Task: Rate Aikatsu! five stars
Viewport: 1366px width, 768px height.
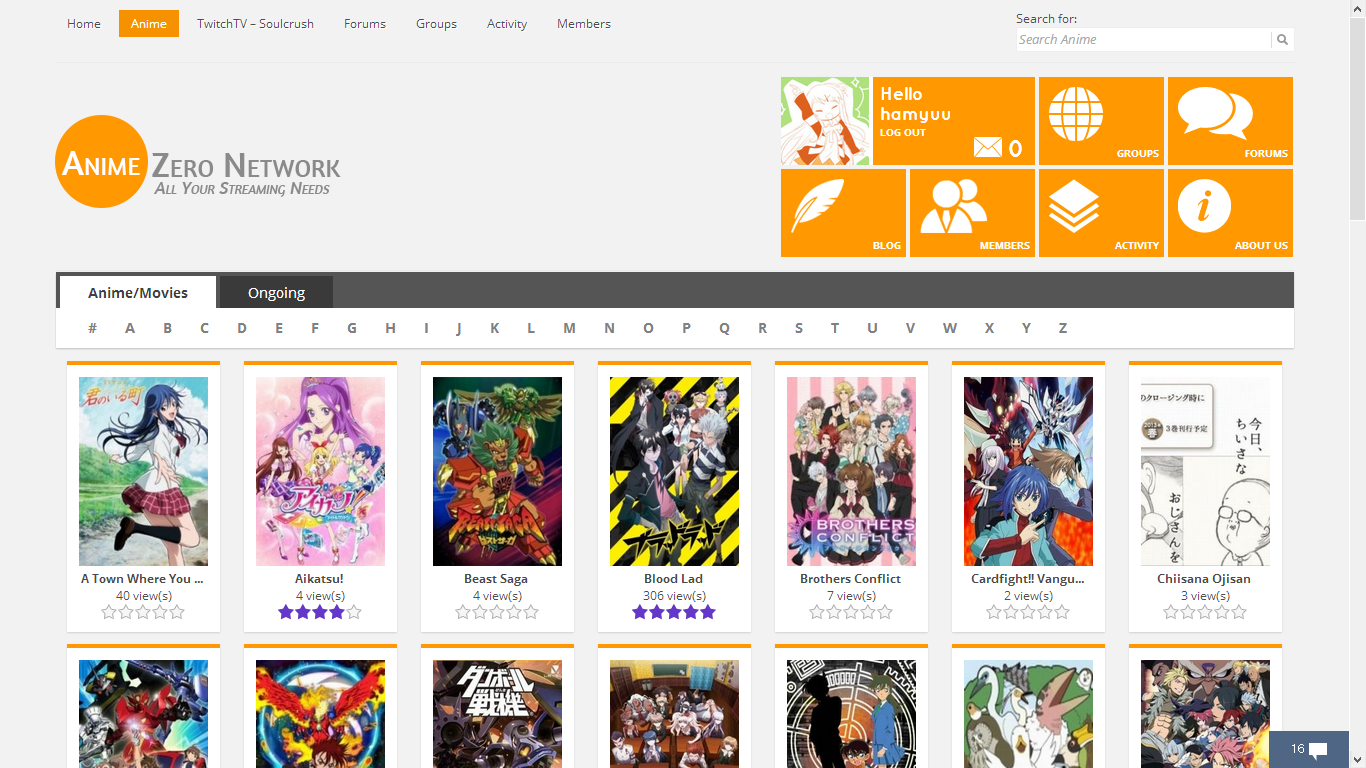Action: coord(354,612)
